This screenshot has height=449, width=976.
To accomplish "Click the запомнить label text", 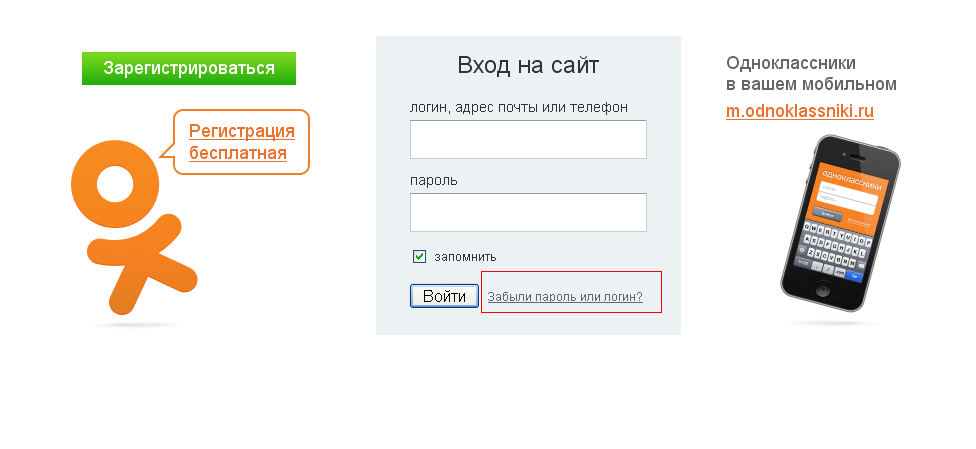I will click(x=465, y=257).
